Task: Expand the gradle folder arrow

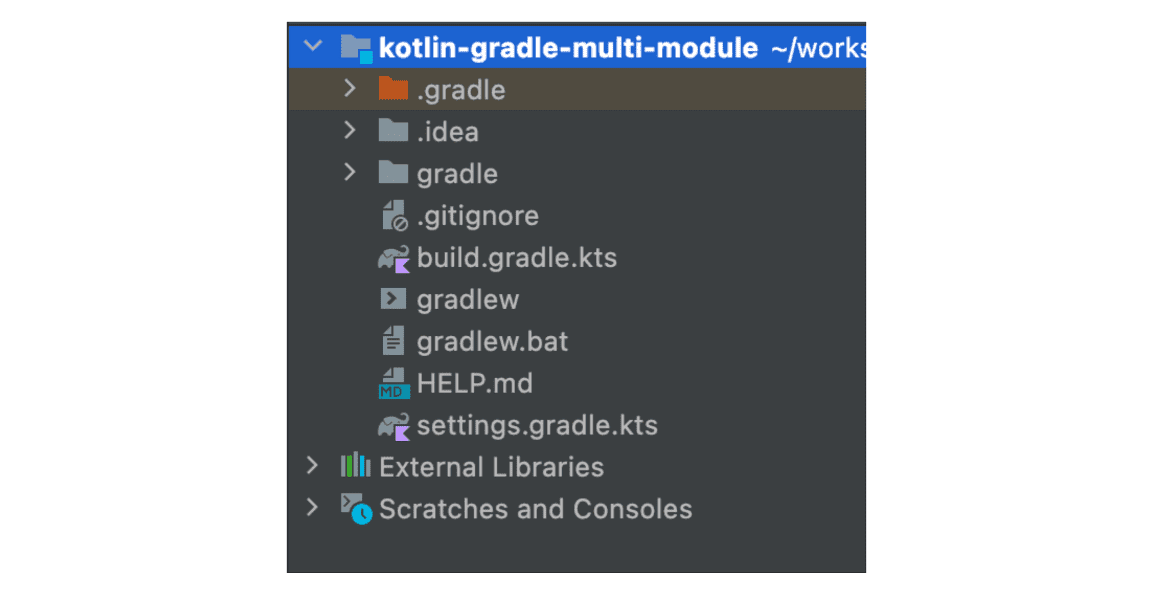Action: (x=349, y=172)
